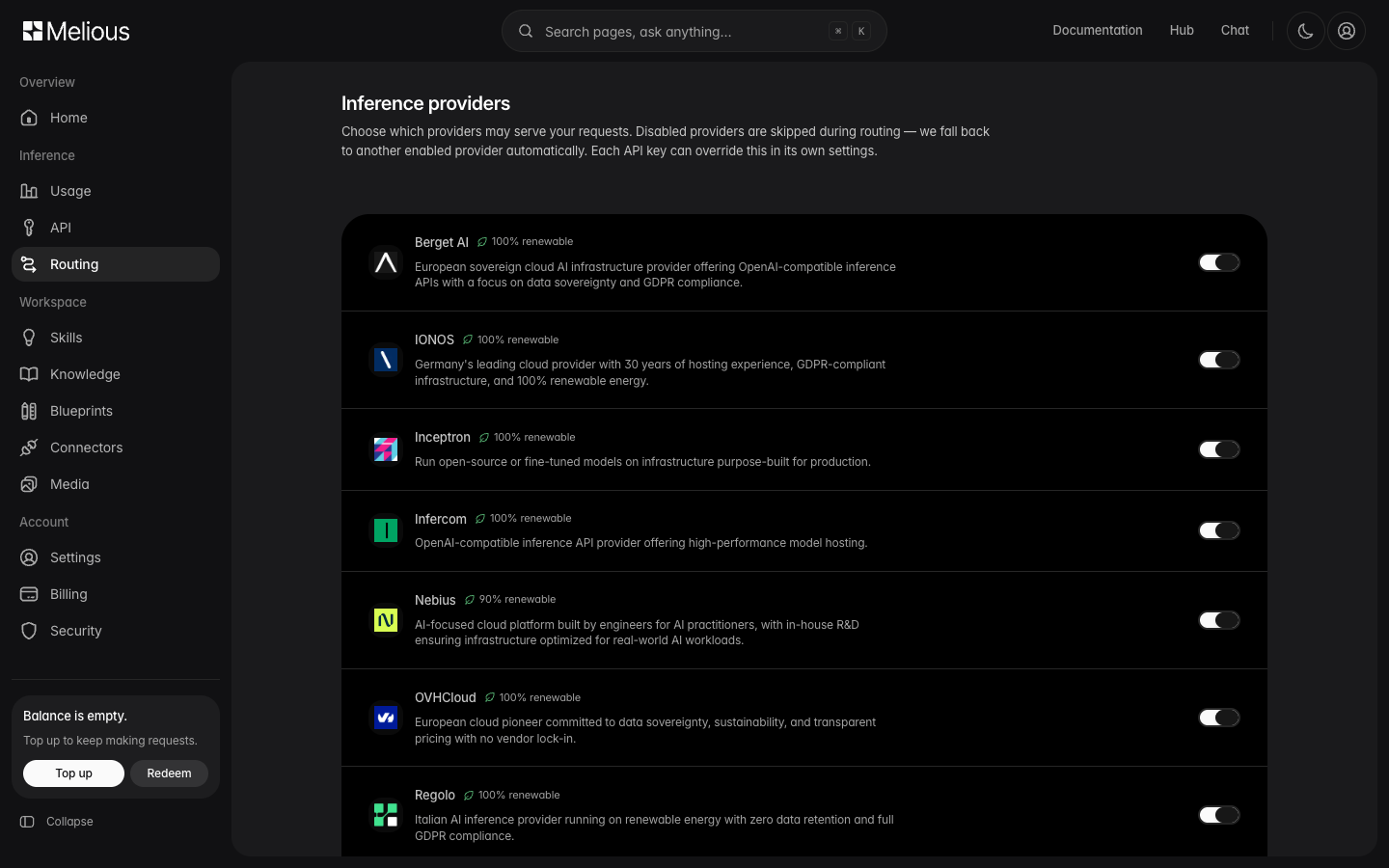Open Billing in sidebar
Image resolution: width=1389 pixels, height=868 pixels.
(x=116, y=594)
